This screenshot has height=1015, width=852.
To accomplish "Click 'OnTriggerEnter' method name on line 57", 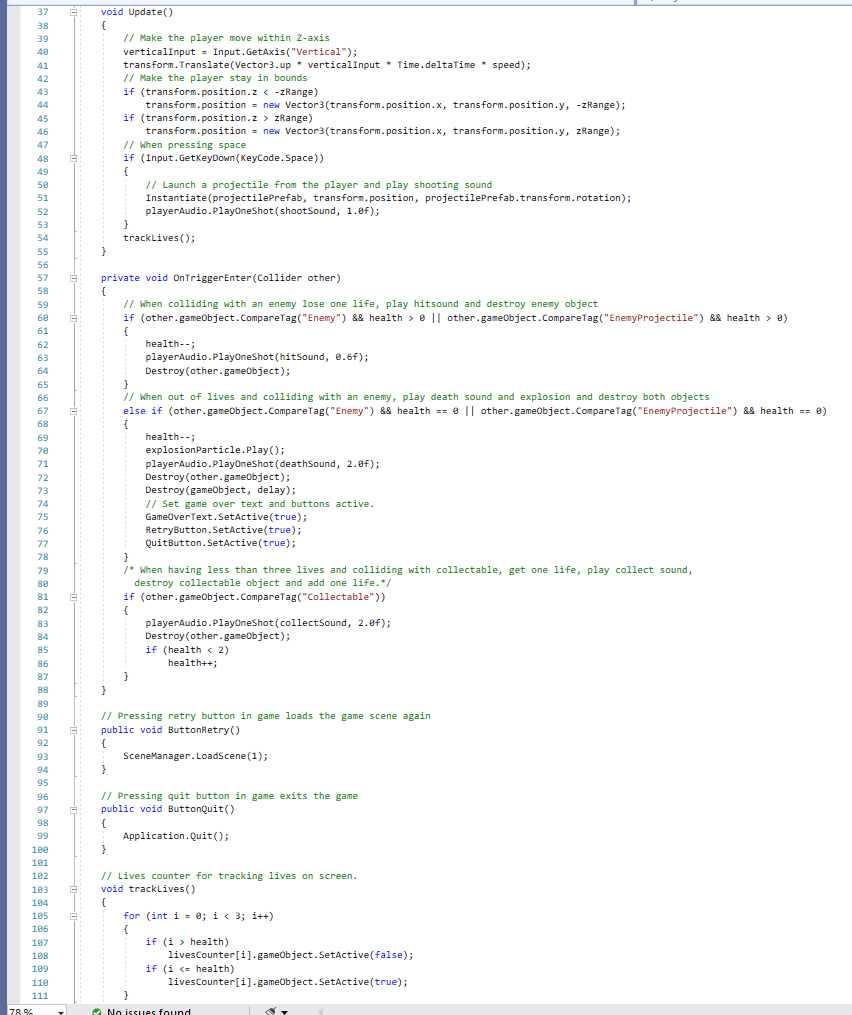I will [212, 278].
